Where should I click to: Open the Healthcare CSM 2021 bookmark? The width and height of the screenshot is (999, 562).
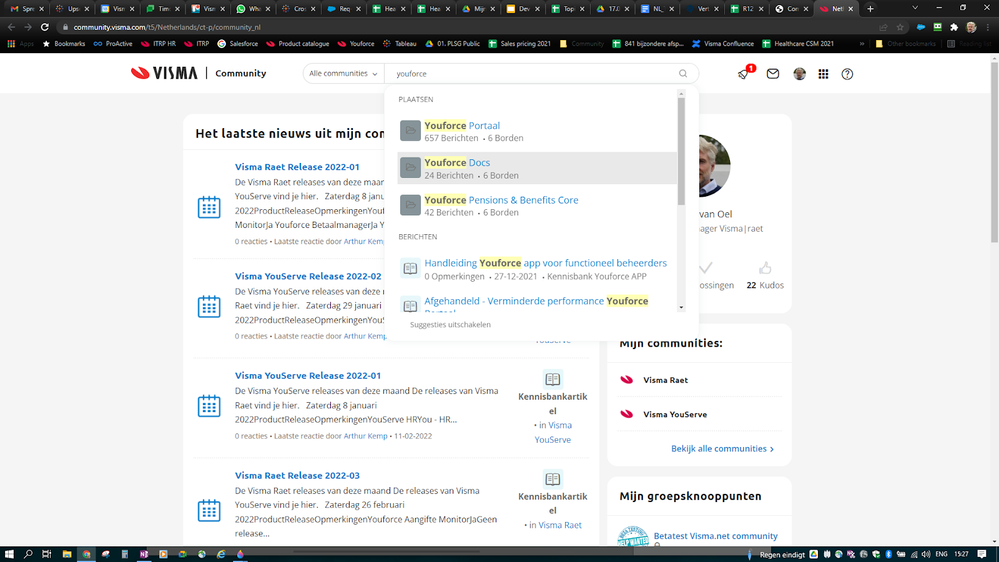tap(798, 44)
